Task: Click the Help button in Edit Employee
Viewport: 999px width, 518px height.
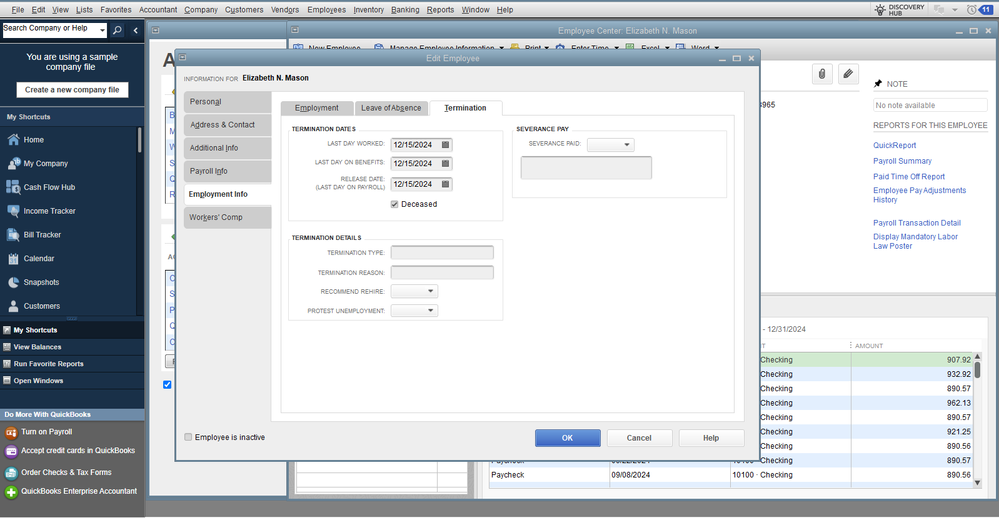Action: (711, 438)
